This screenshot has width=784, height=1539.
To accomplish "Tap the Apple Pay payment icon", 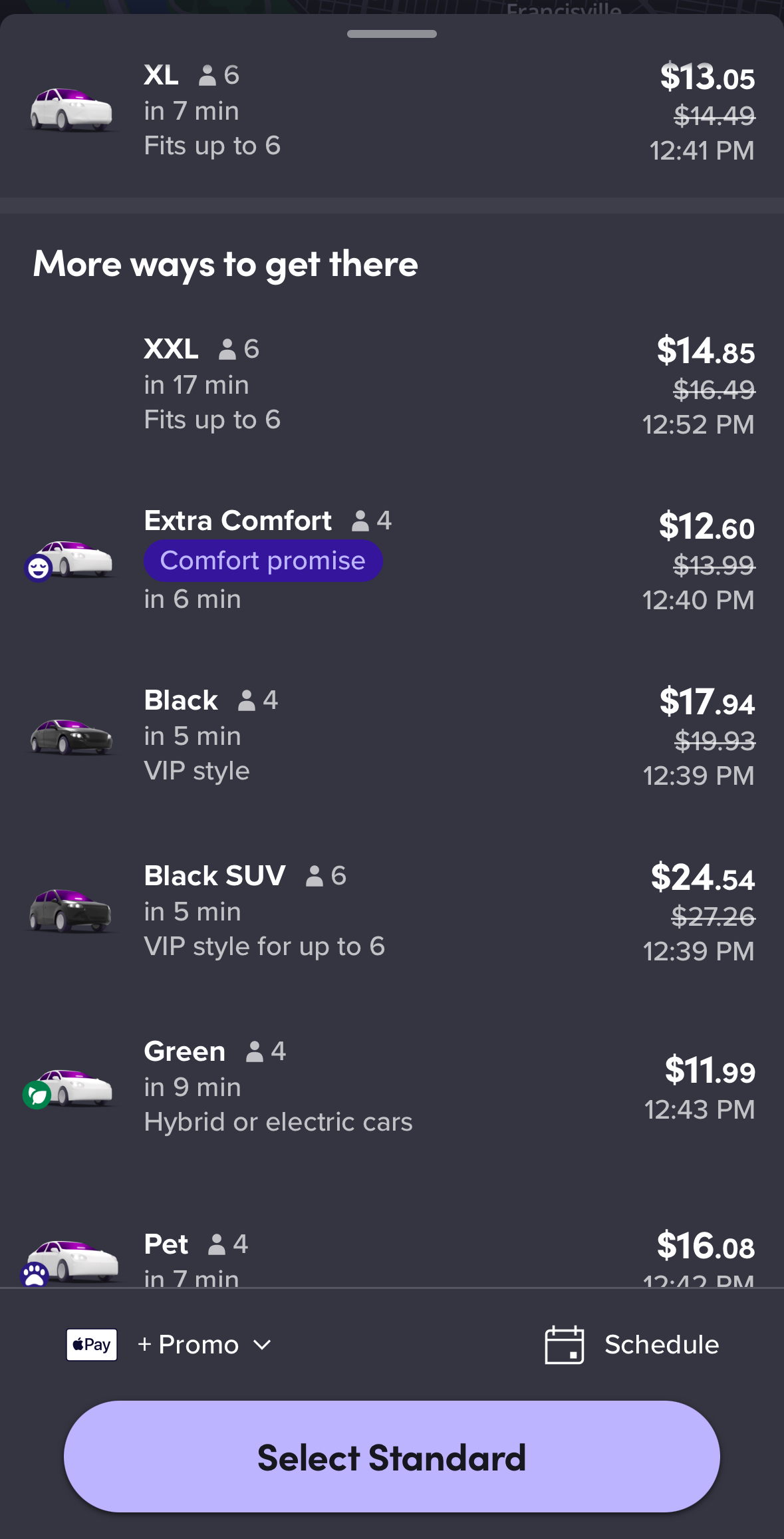I will [x=92, y=1345].
